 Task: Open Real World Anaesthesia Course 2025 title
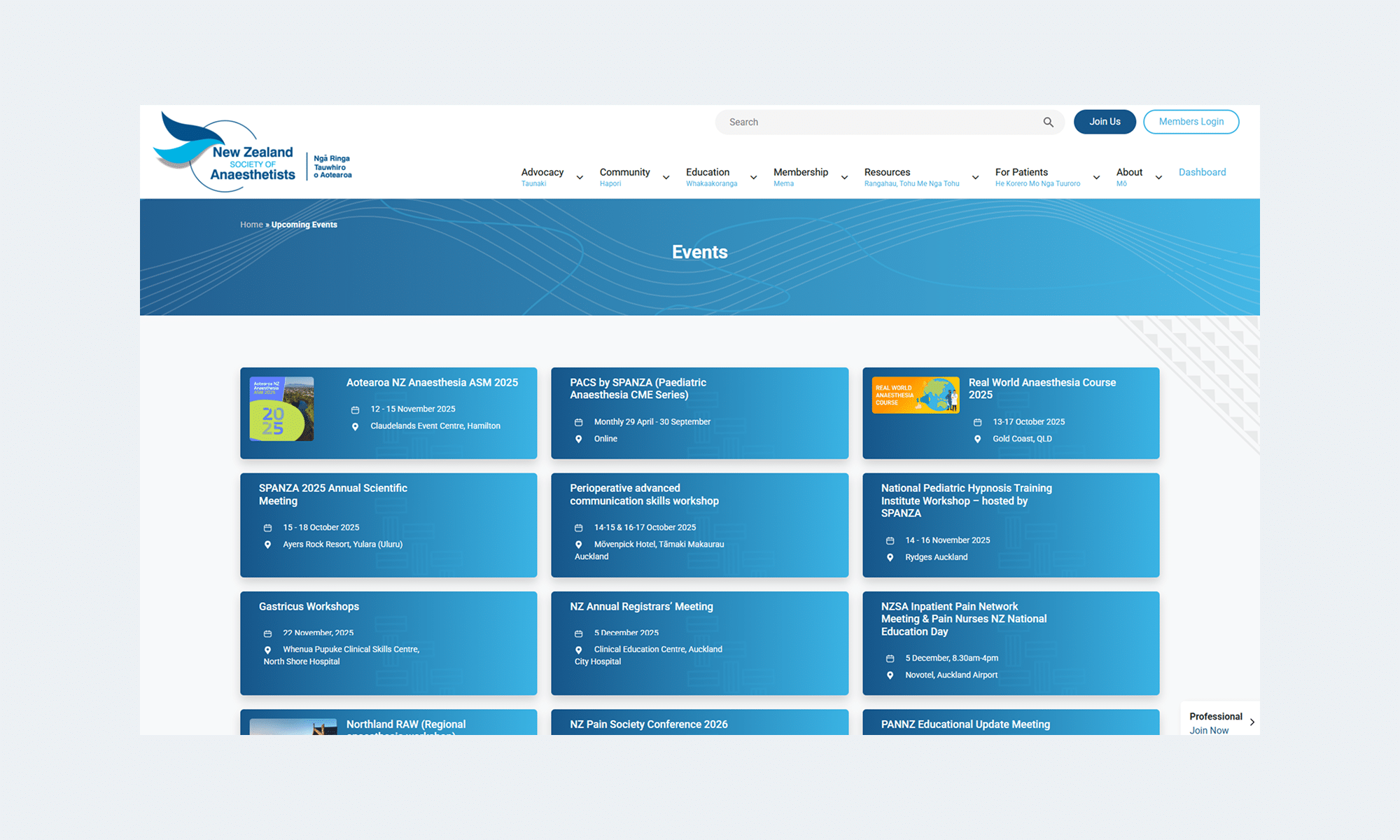point(1042,388)
